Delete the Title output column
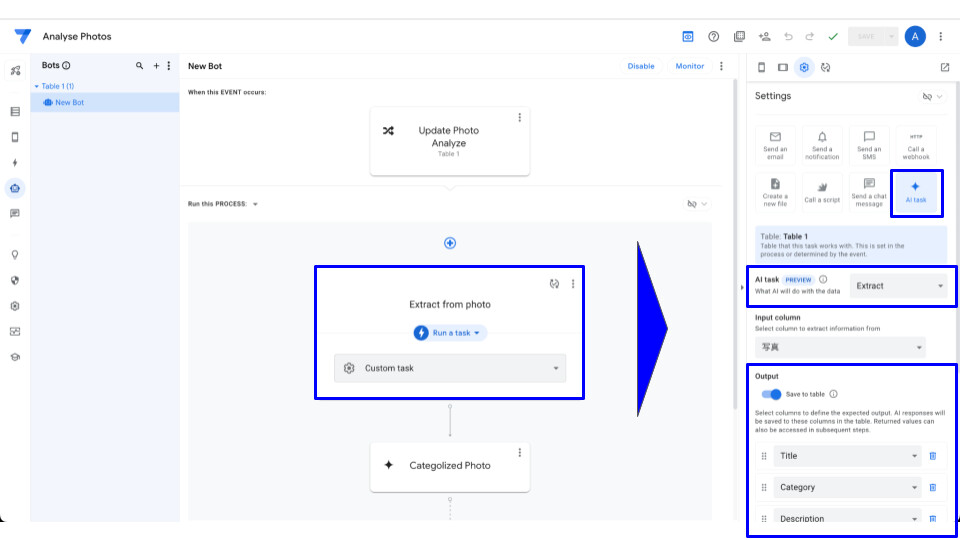Image resolution: width=960 pixels, height=540 pixels. [x=933, y=456]
